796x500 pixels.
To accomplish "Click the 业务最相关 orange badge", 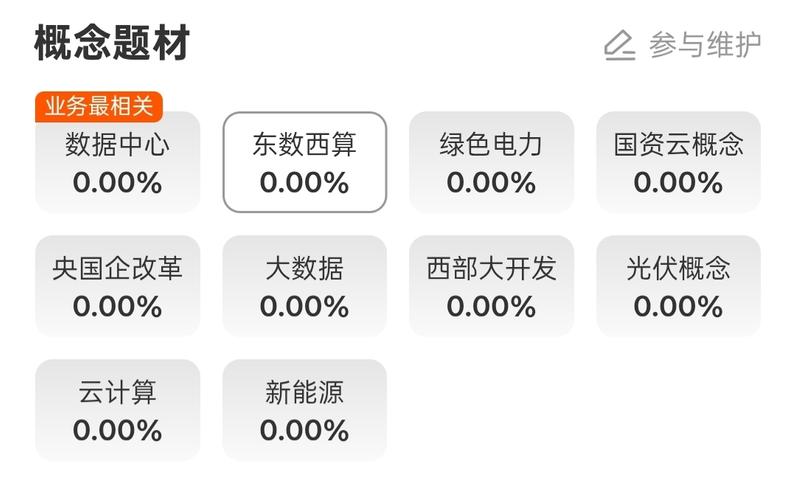I will (x=98, y=107).
